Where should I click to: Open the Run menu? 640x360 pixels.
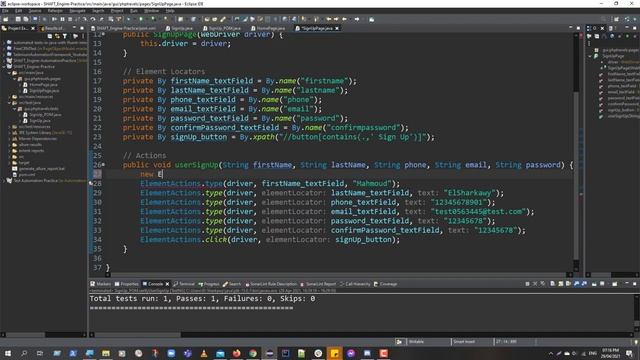click(x=134, y=11)
